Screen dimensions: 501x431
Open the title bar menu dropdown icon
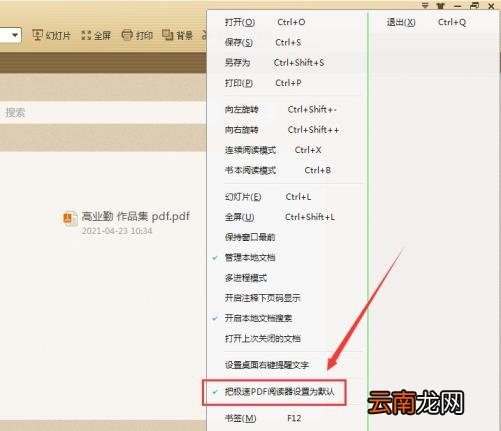pyautogui.click(x=425, y=5)
